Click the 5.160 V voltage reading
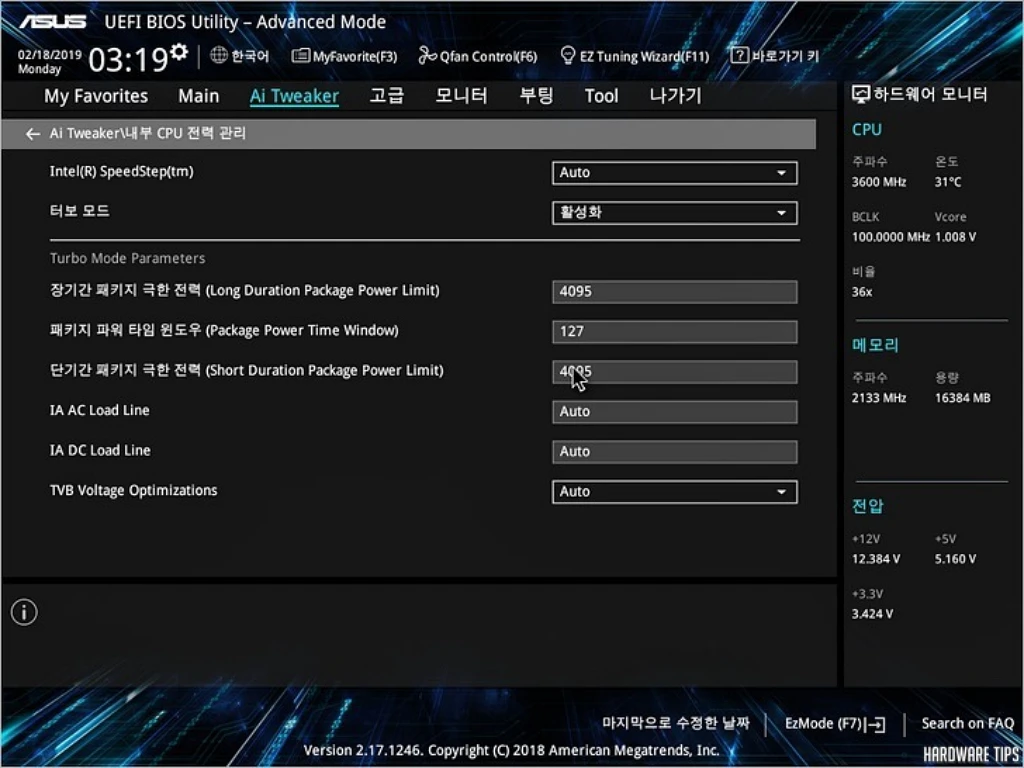This screenshot has height=768, width=1024. coord(955,560)
